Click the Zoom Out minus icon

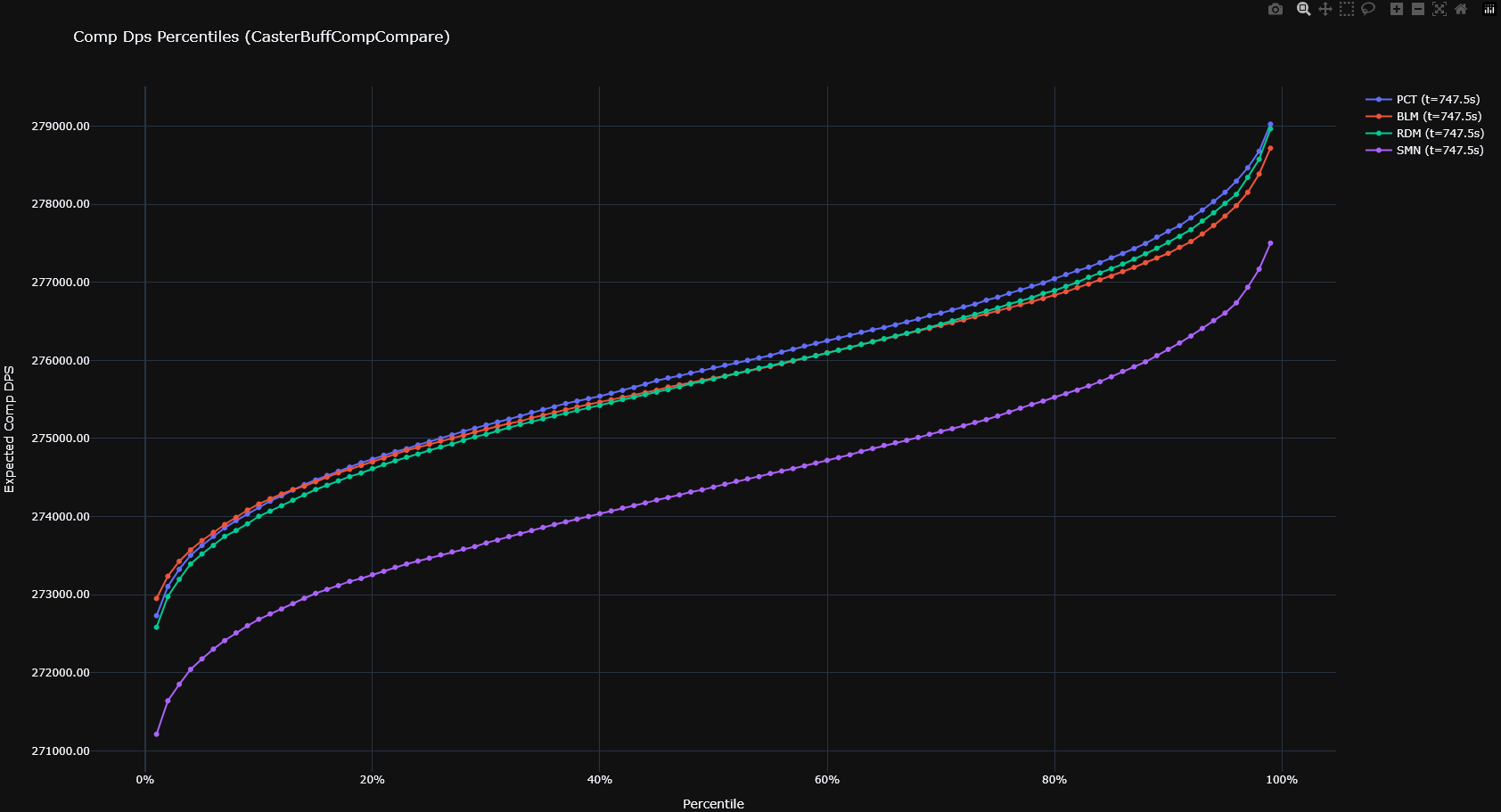(1418, 9)
